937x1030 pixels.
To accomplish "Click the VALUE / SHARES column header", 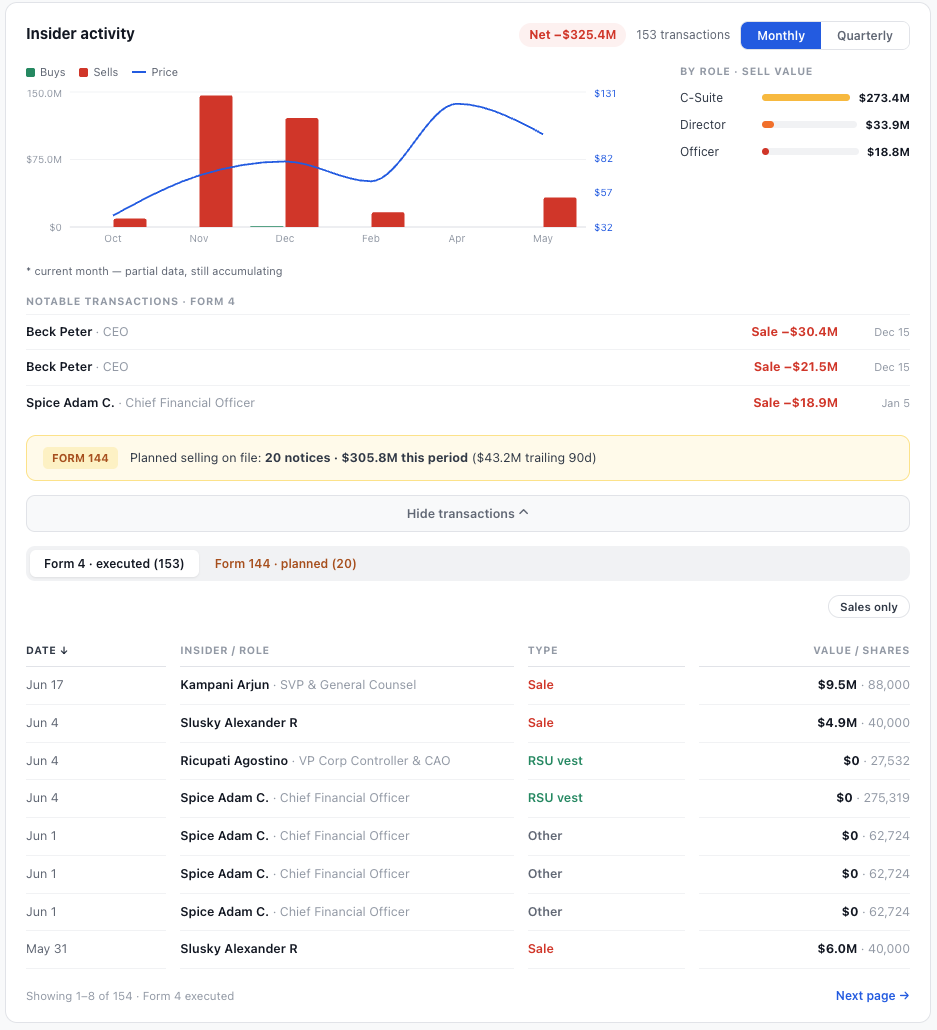I will [861, 650].
